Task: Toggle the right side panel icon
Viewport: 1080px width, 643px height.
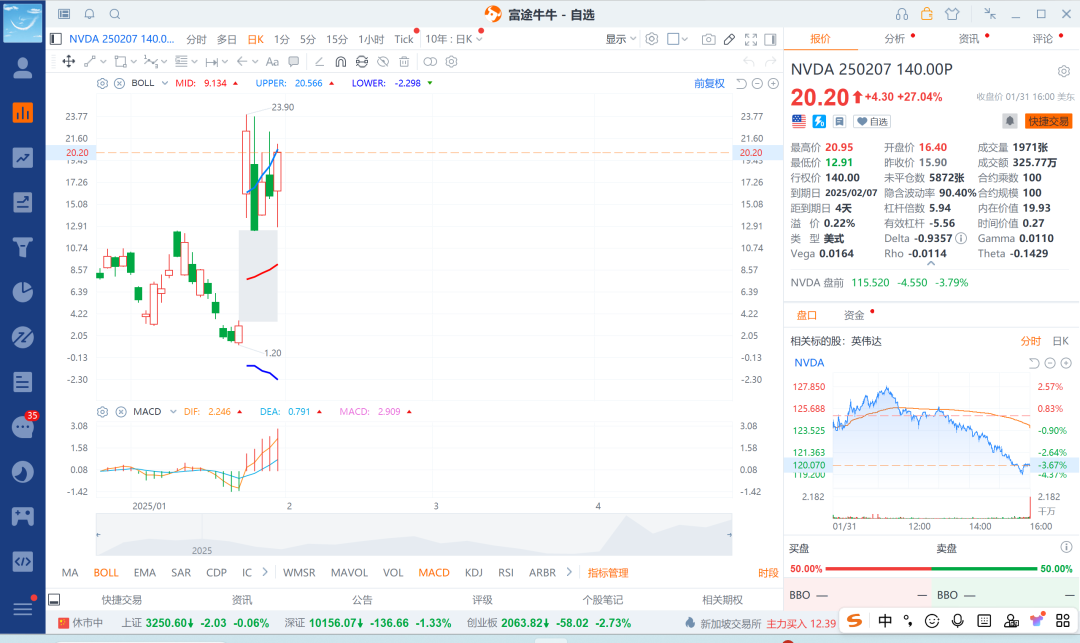Action: pos(771,39)
